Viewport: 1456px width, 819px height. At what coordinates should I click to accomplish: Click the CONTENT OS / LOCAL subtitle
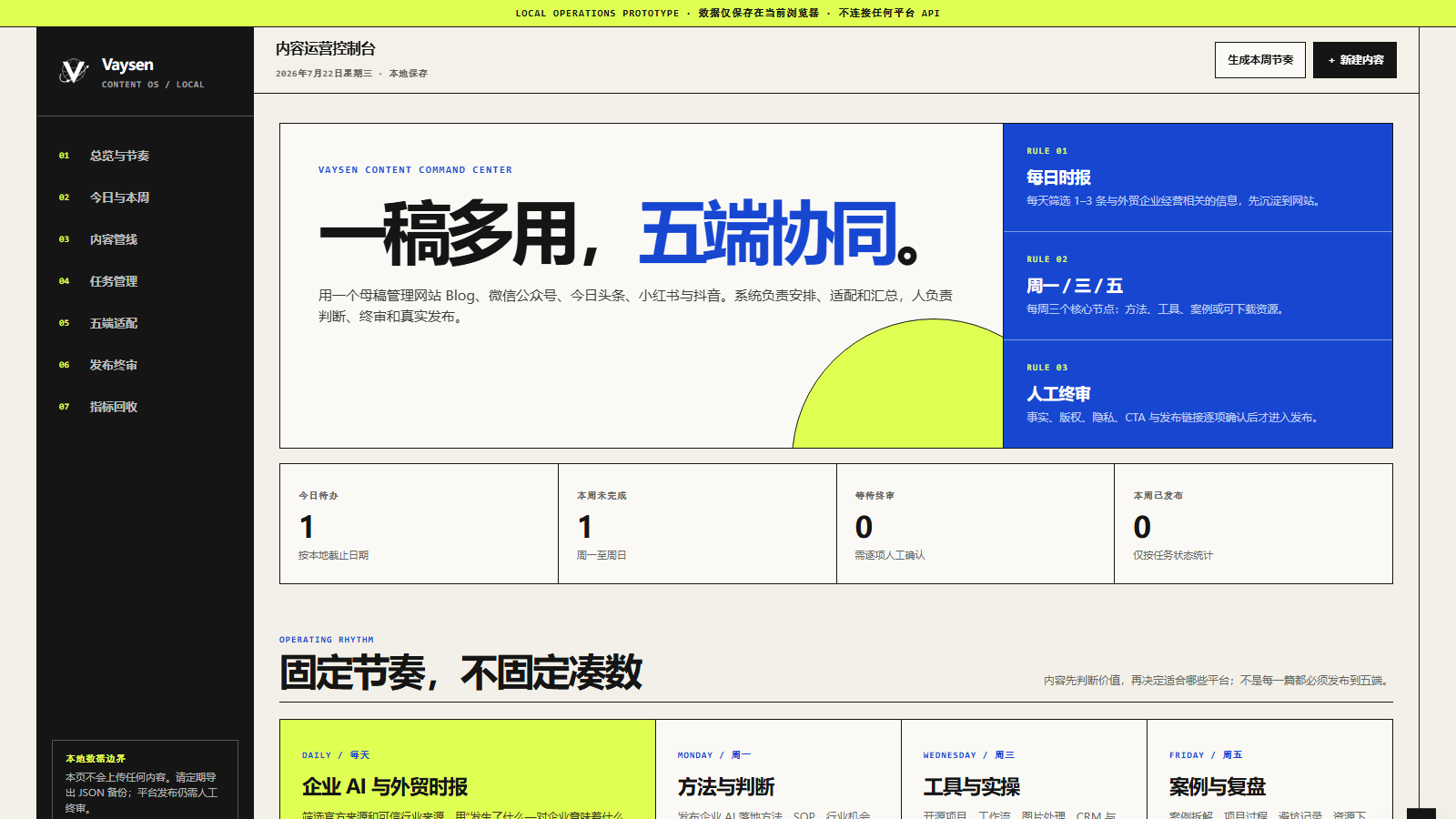coord(153,85)
